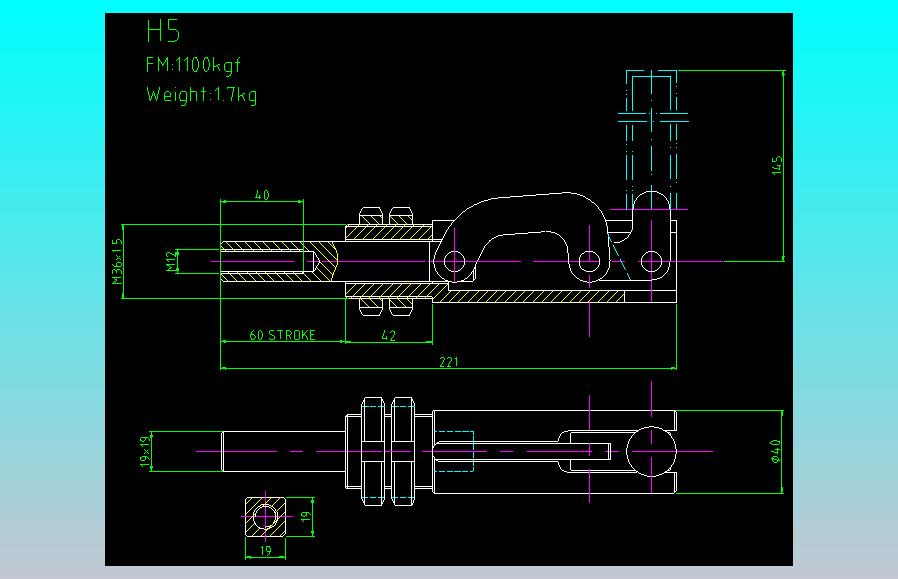Click the 60 STROKE dimension text
Image resolution: width=898 pixels, height=579 pixels.
[x=282, y=335]
